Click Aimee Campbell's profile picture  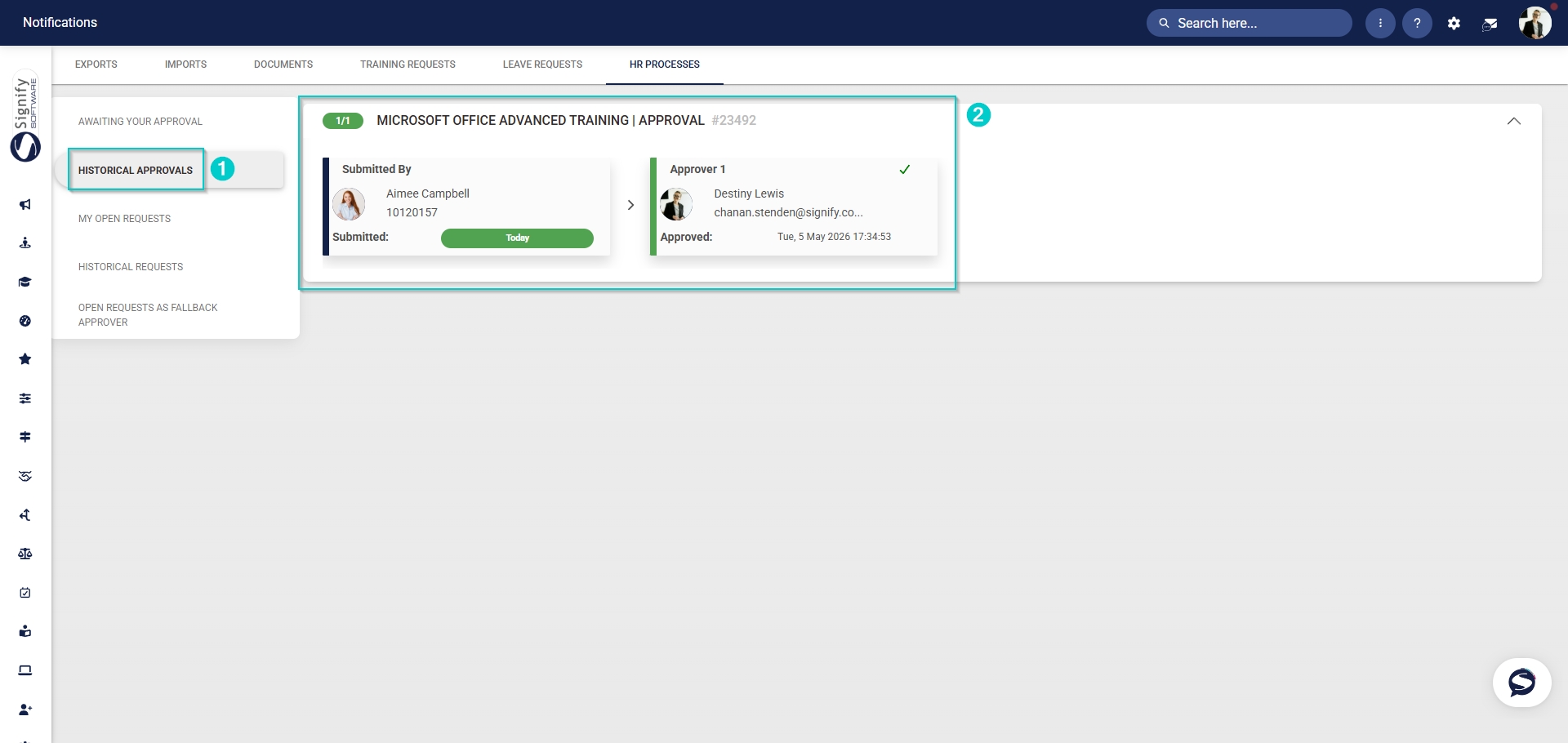[x=349, y=204]
